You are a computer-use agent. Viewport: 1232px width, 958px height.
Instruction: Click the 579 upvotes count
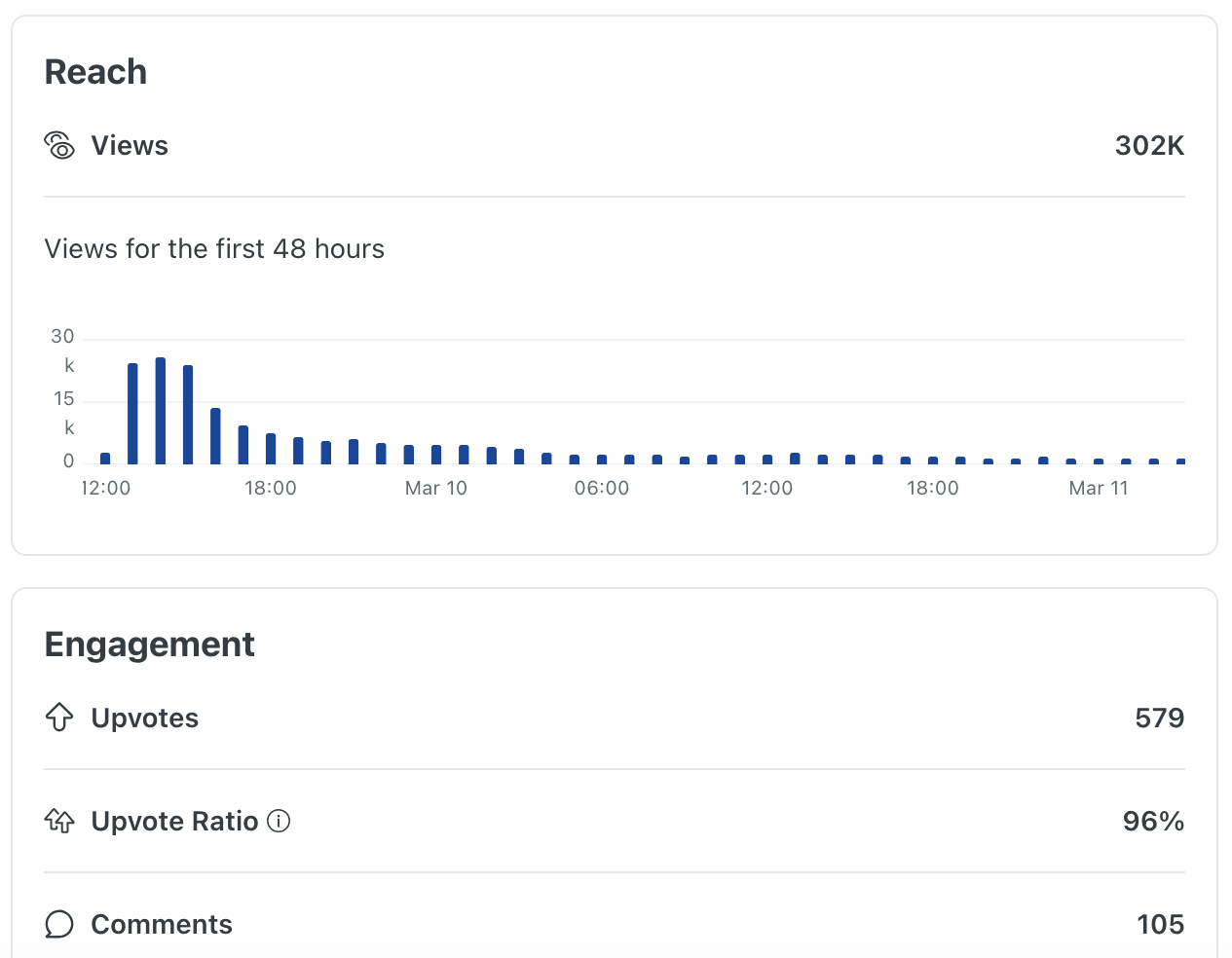[x=1159, y=718]
